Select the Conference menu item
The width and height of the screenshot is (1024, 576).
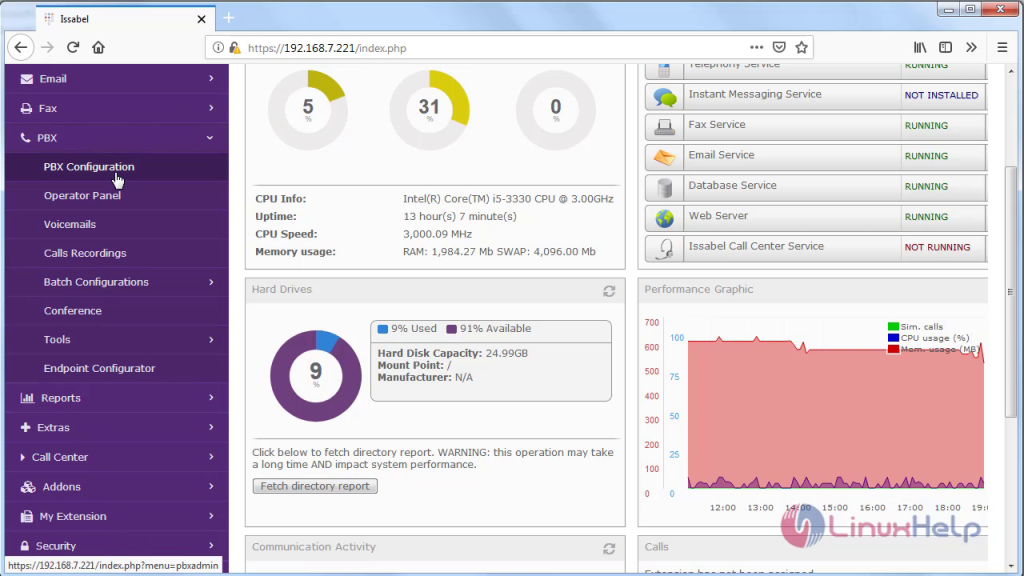coord(116,311)
